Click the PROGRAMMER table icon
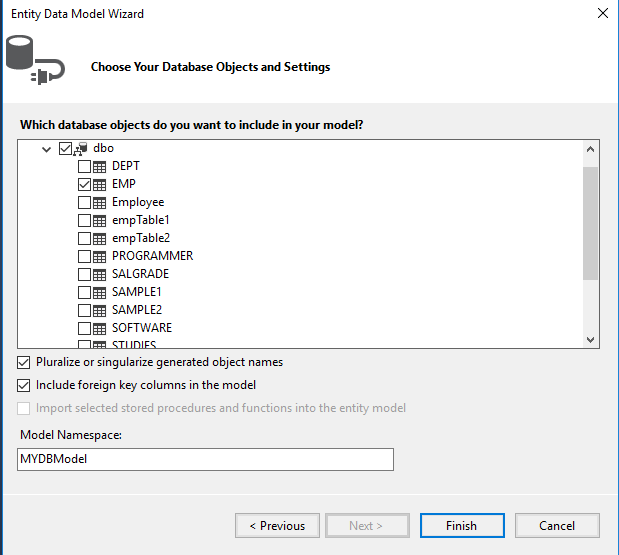The height and width of the screenshot is (555, 619). pyautogui.click(x=100, y=257)
